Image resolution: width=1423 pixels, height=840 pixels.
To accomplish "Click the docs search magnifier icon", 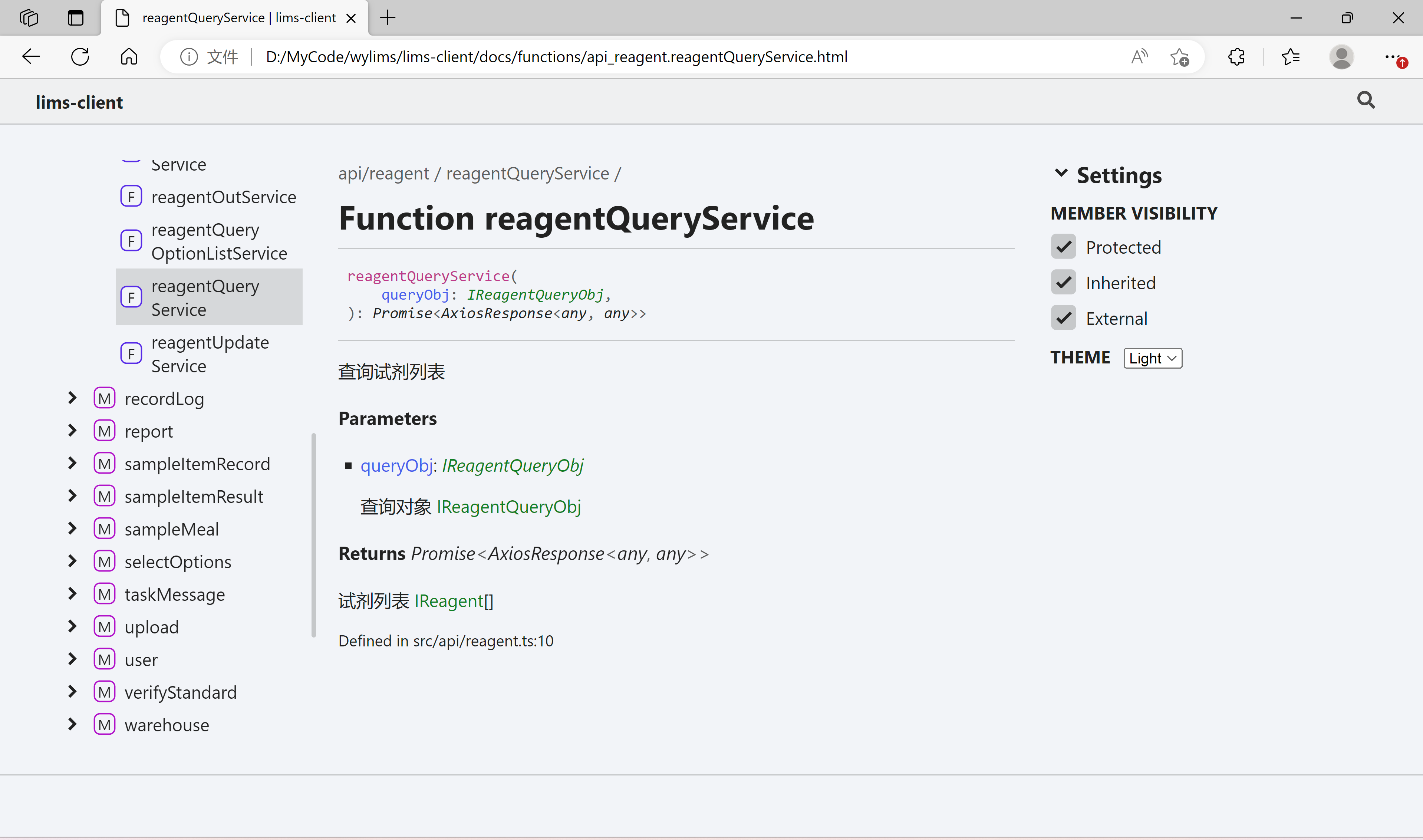I will click(x=1365, y=100).
